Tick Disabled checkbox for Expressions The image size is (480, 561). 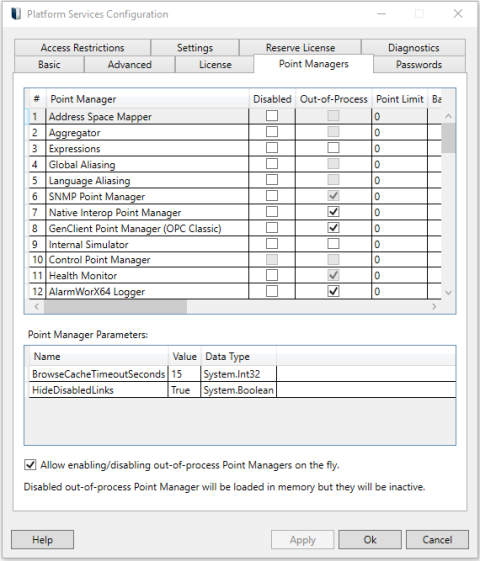[272, 148]
